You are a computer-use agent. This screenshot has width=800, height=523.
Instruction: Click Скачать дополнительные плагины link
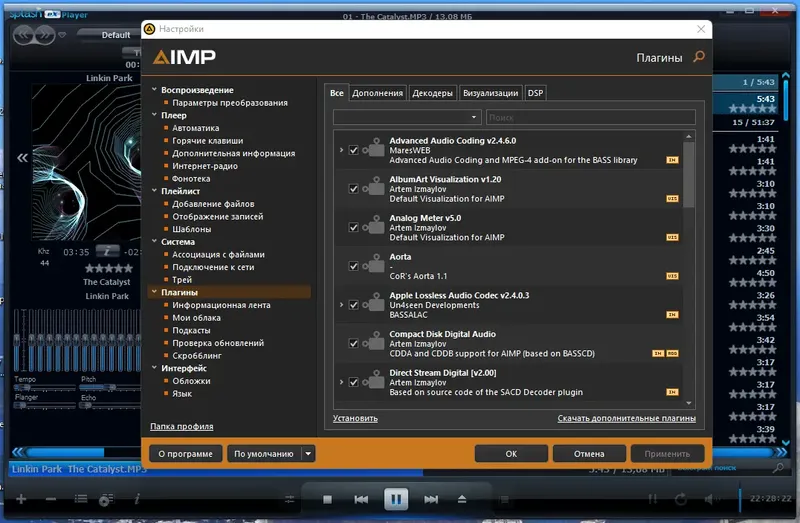[627, 418]
